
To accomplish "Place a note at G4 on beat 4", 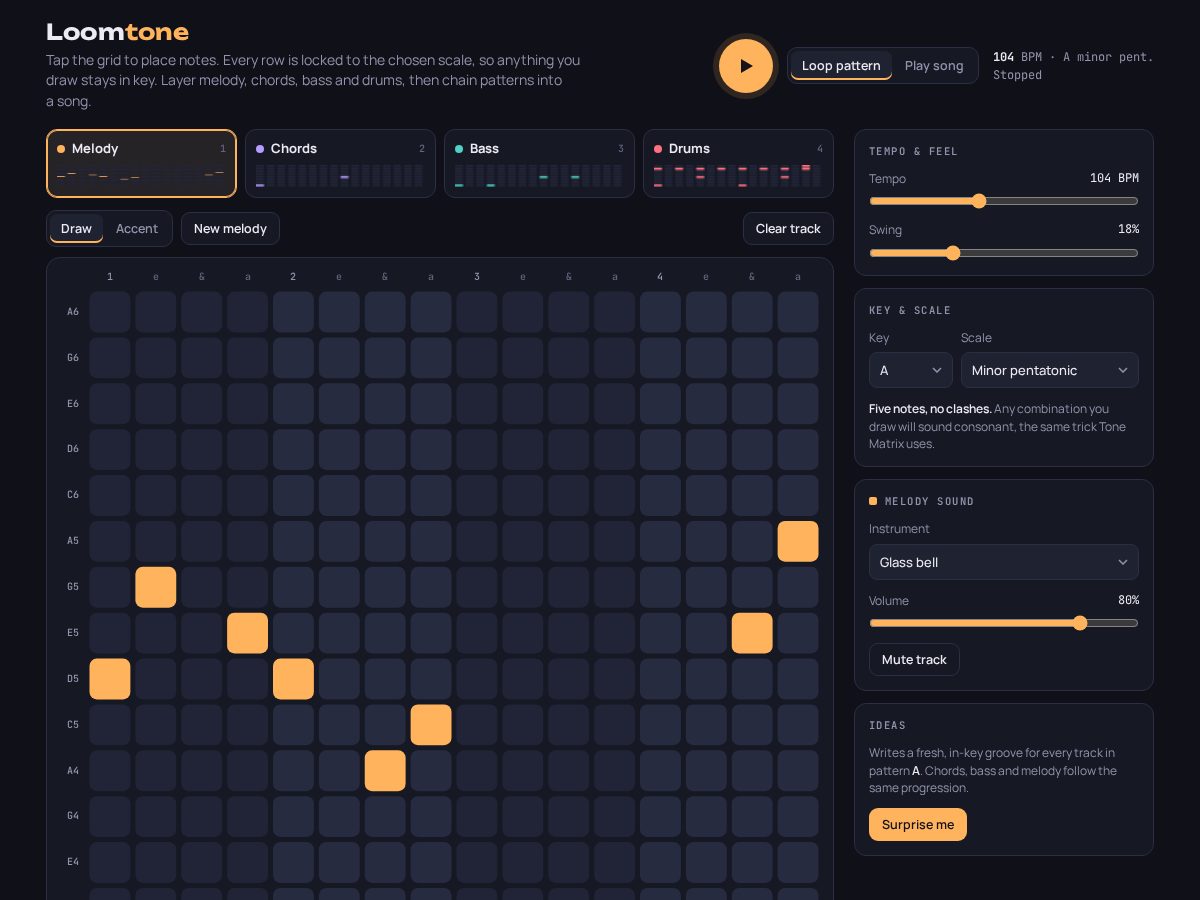I will [x=660, y=816].
